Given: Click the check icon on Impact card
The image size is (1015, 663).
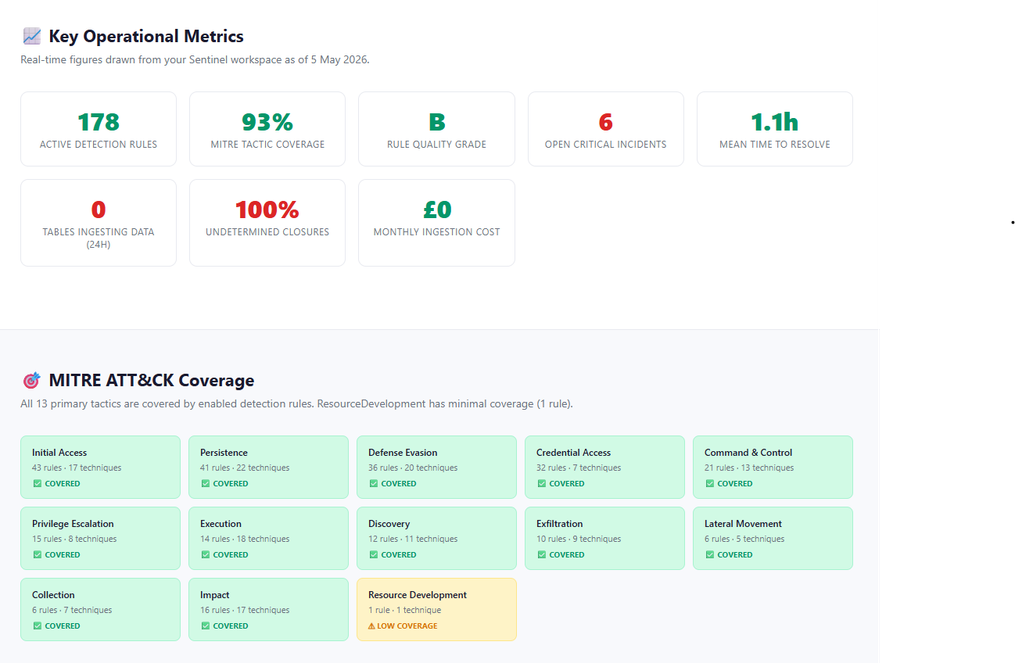Looking at the screenshot, I should click(x=205, y=626).
